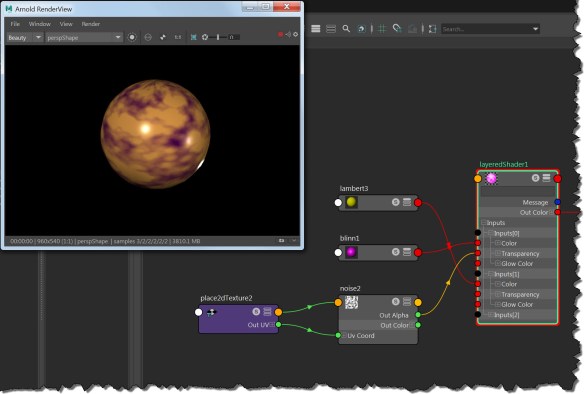Click the view mode icon on noise2 node
Viewport: 584px width, 394px height.
[407, 301]
